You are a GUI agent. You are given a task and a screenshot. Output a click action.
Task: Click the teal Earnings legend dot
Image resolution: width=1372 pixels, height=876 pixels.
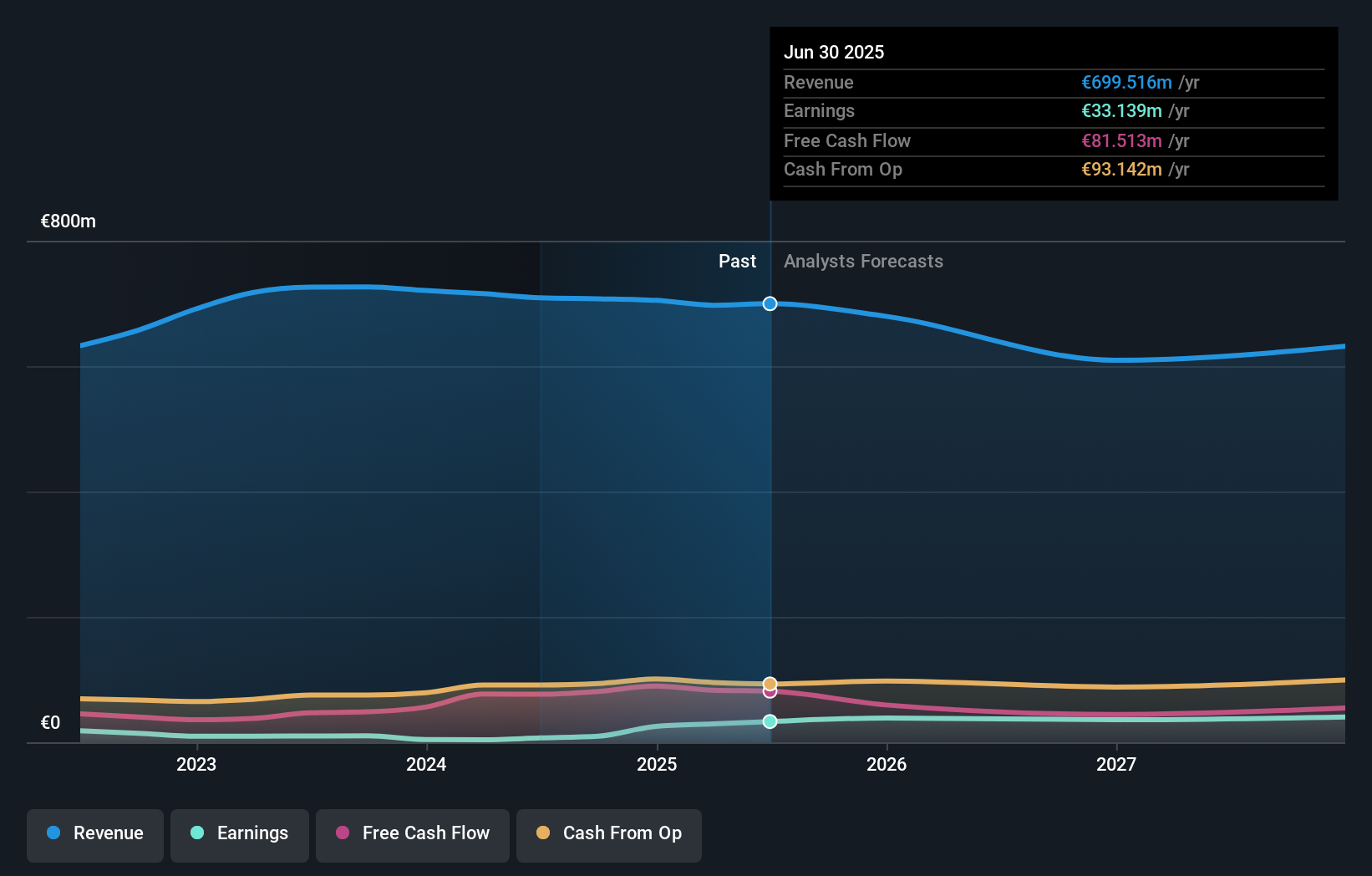click(197, 833)
